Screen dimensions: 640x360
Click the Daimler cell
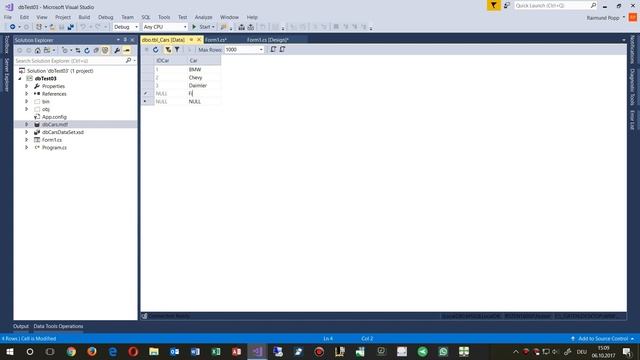tap(204, 85)
